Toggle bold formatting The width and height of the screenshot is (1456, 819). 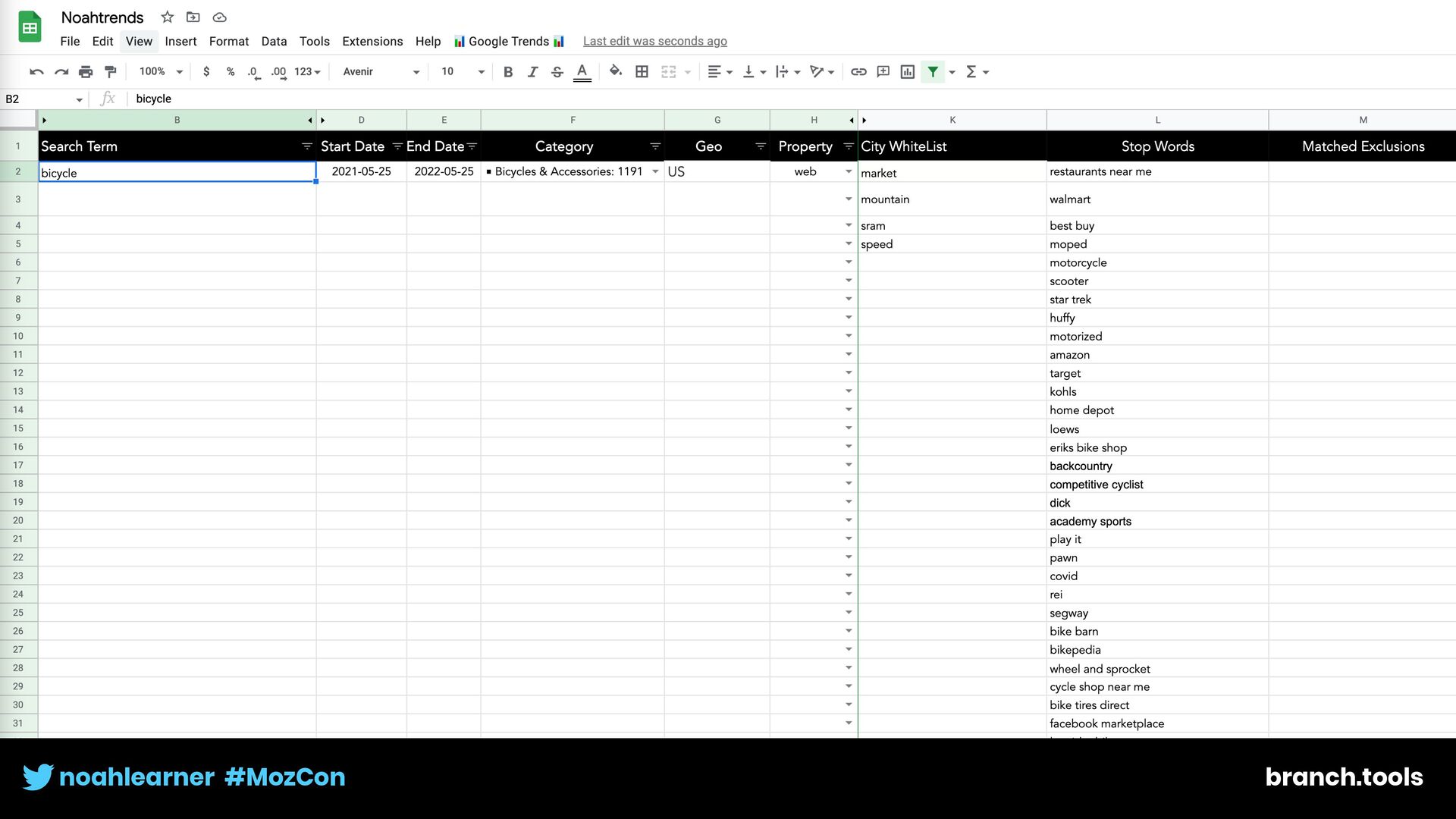508,72
